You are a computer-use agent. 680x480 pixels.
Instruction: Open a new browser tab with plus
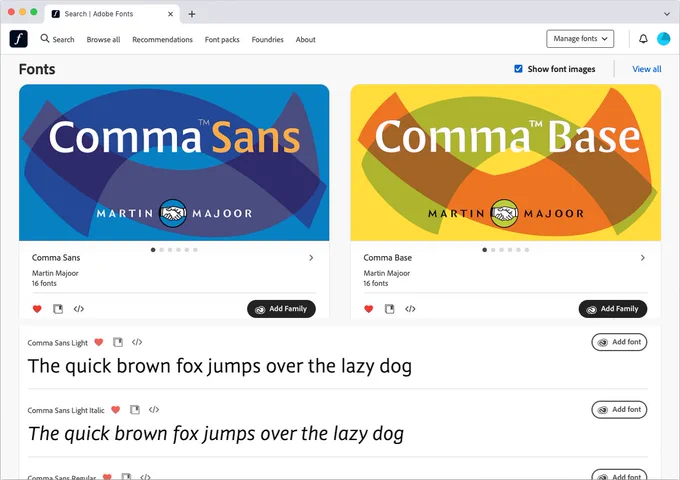[x=192, y=14]
